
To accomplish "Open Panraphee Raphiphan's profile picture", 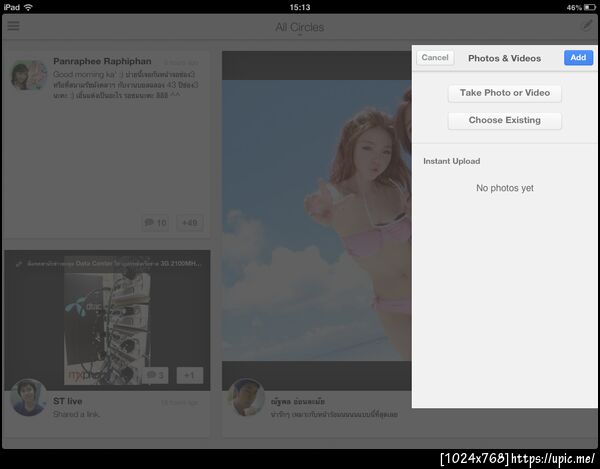I will tap(29, 76).
